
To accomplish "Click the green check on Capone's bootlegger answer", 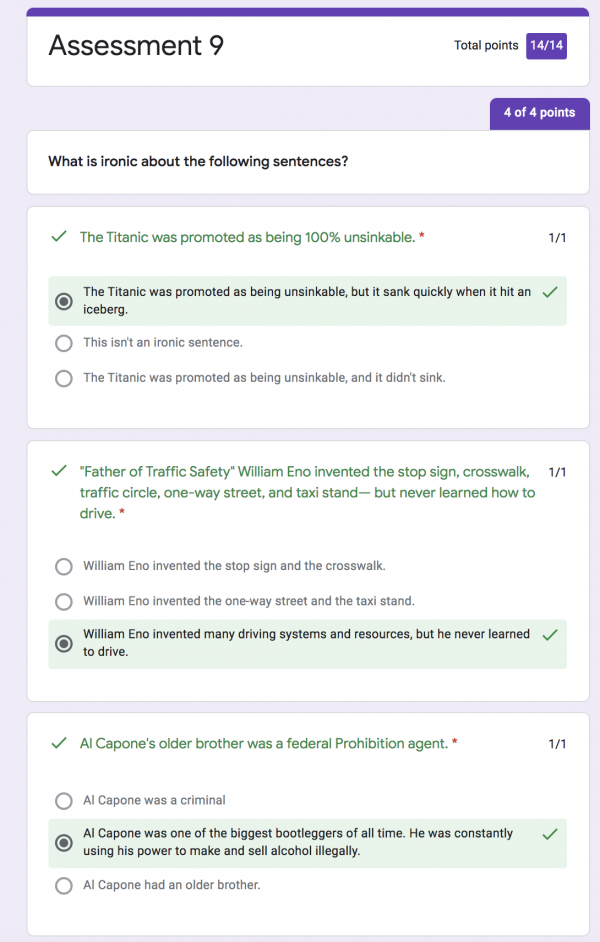I will click(549, 836).
